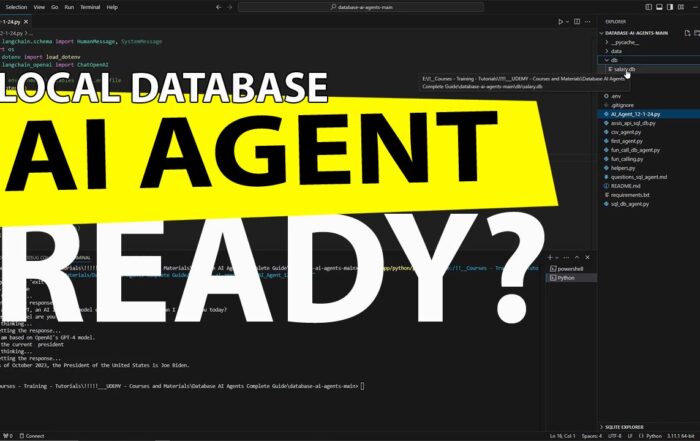This screenshot has height=441, width=700.
Task: Collapse the db folder
Action: tap(613, 60)
